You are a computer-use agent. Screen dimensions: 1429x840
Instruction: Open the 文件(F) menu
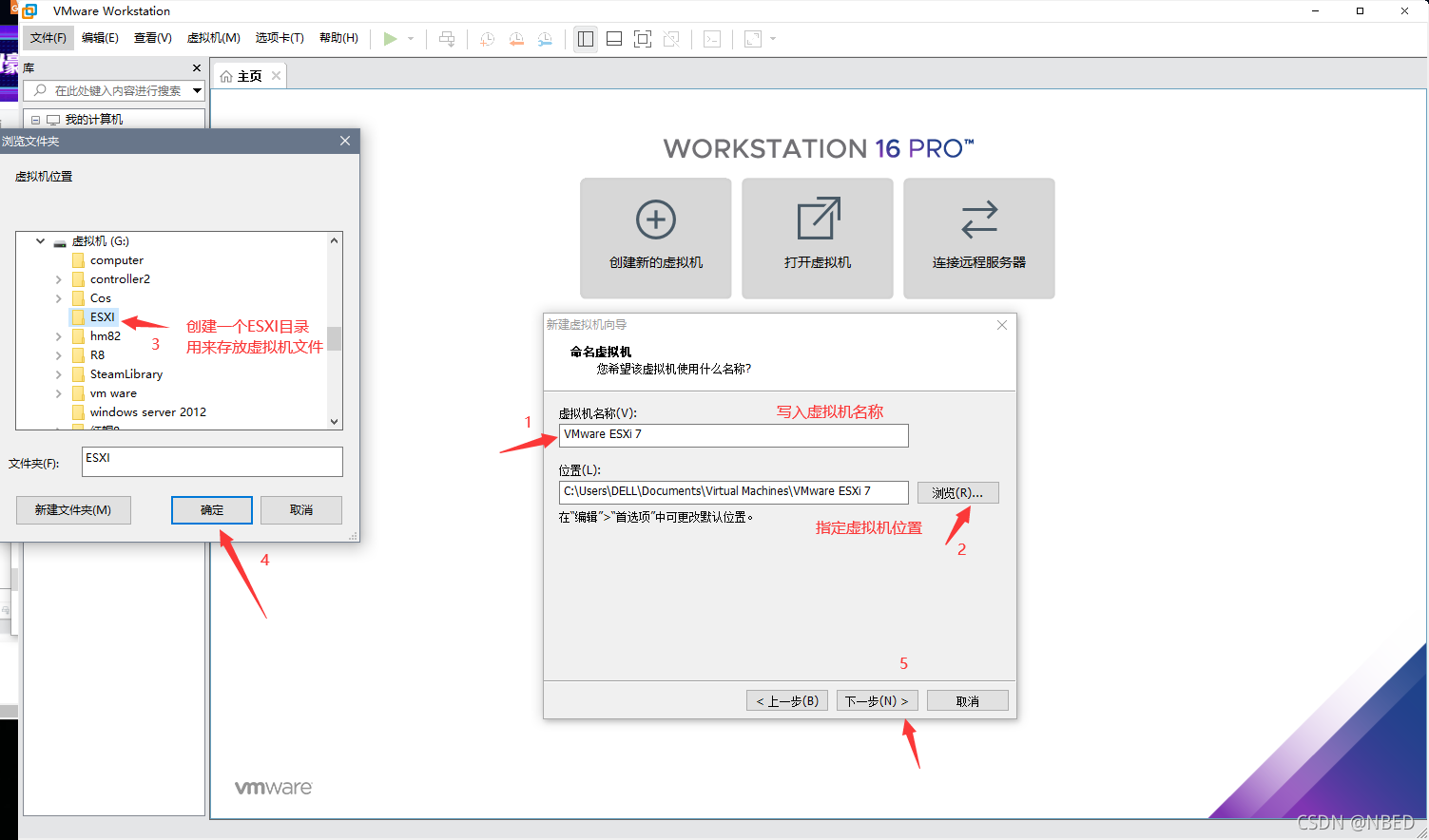48,38
